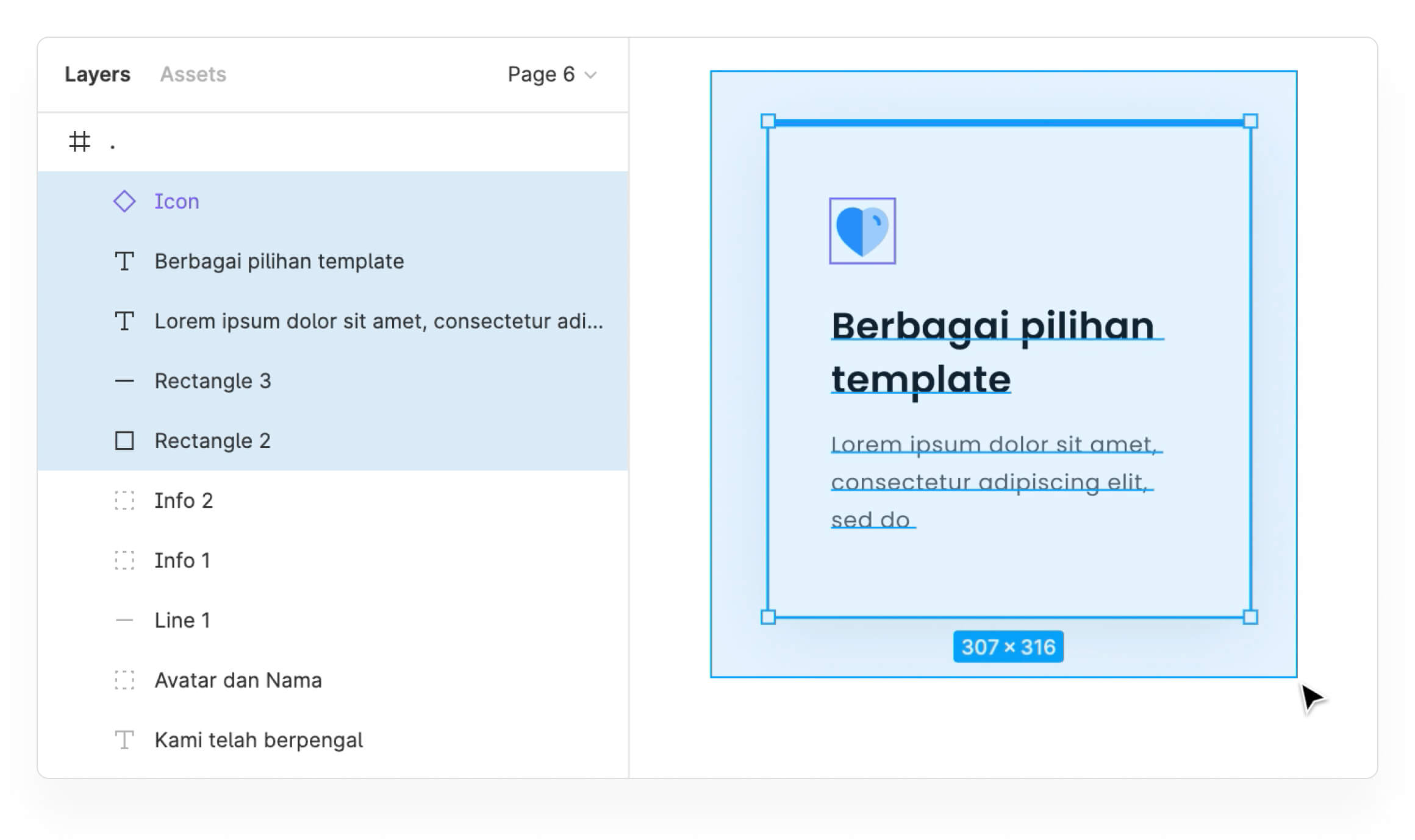Click the heart icon on canvas
The width and height of the screenshot is (1415, 840).
862,231
